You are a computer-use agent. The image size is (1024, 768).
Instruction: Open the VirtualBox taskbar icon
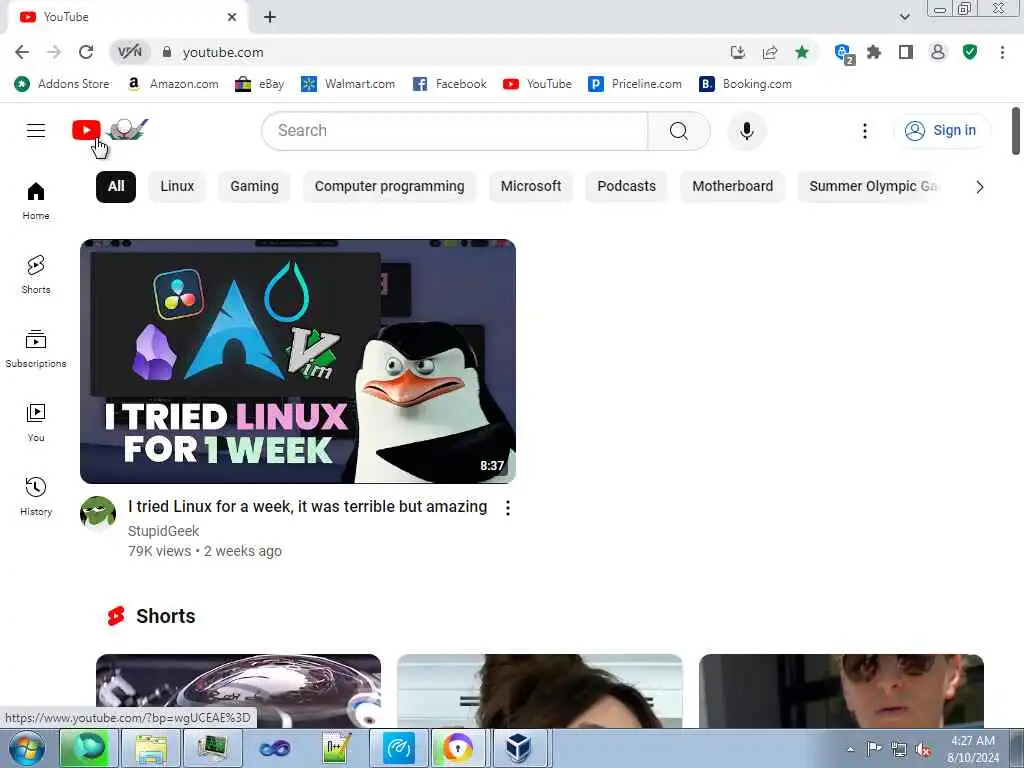(x=518, y=748)
